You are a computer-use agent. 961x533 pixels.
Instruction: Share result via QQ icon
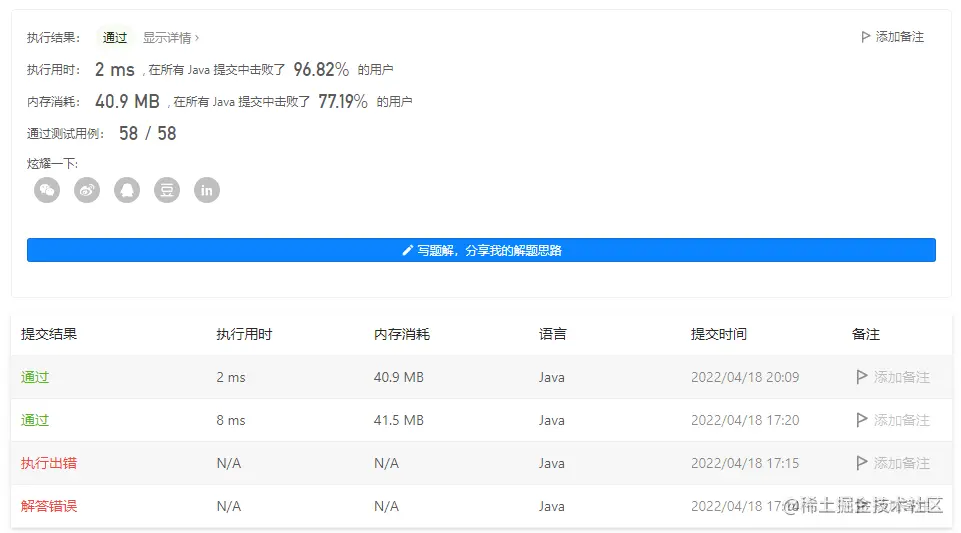(127, 190)
